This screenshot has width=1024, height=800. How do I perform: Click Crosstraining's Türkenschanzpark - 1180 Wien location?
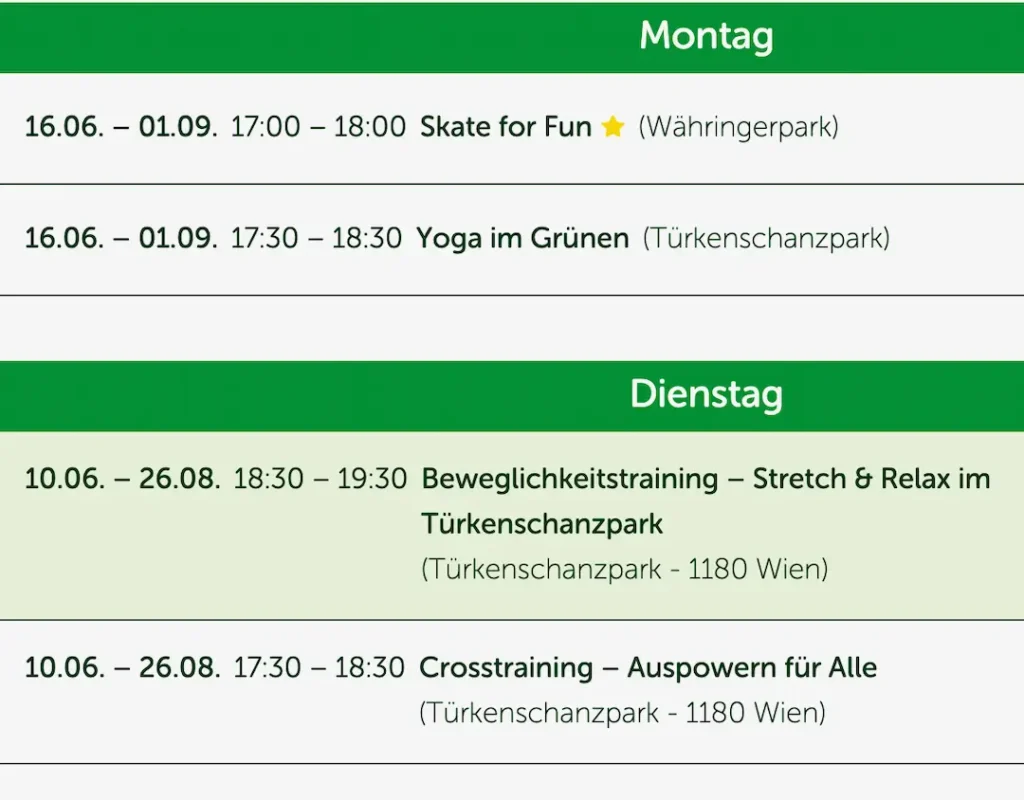622,712
